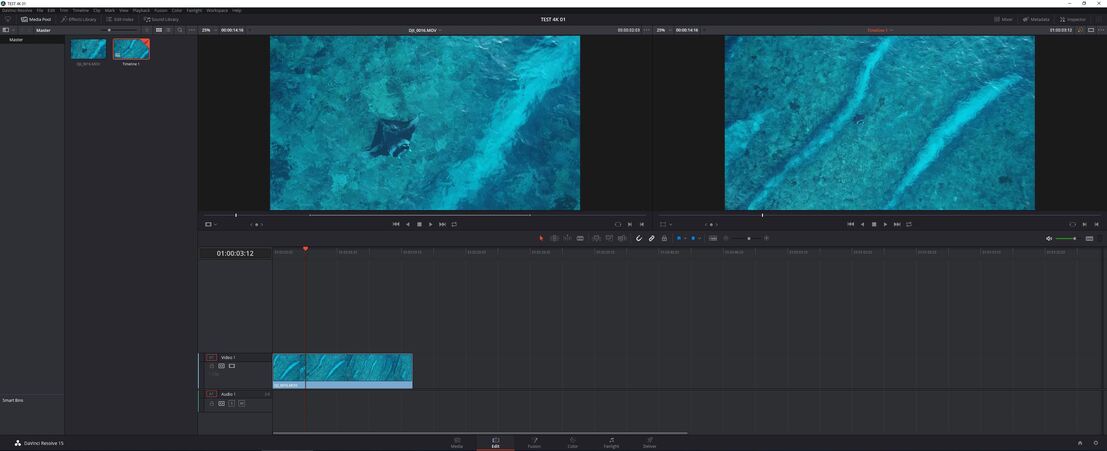
Task: Switch to the Color page tab
Action: (x=572, y=442)
